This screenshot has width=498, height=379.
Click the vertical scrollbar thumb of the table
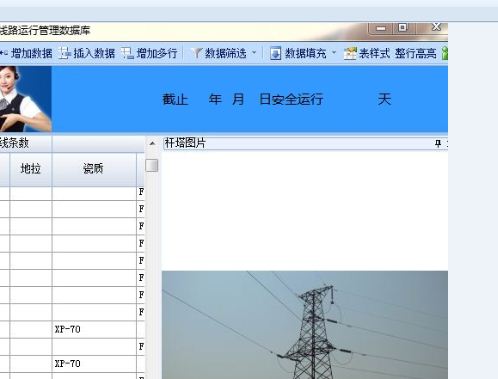click(x=152, y=166)
